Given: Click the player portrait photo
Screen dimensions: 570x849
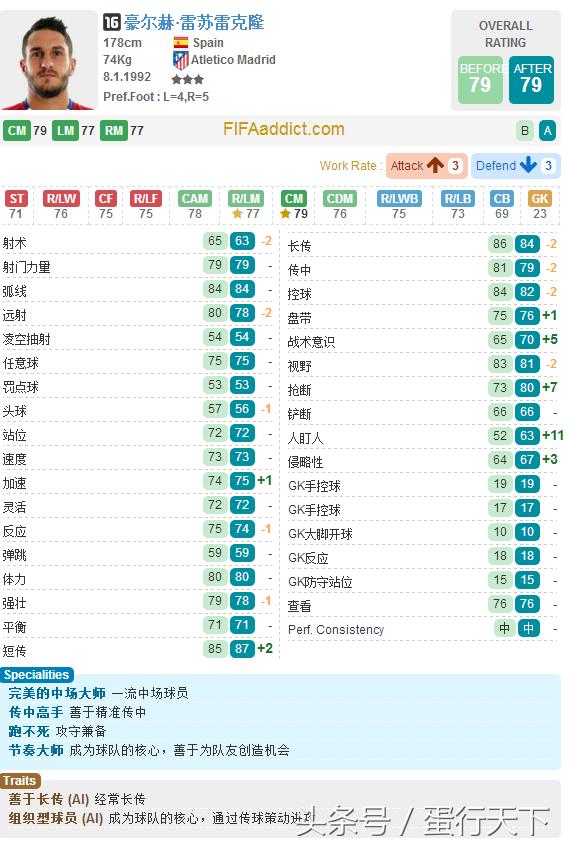Looking at the screenshot, I should tap(48, 61).
